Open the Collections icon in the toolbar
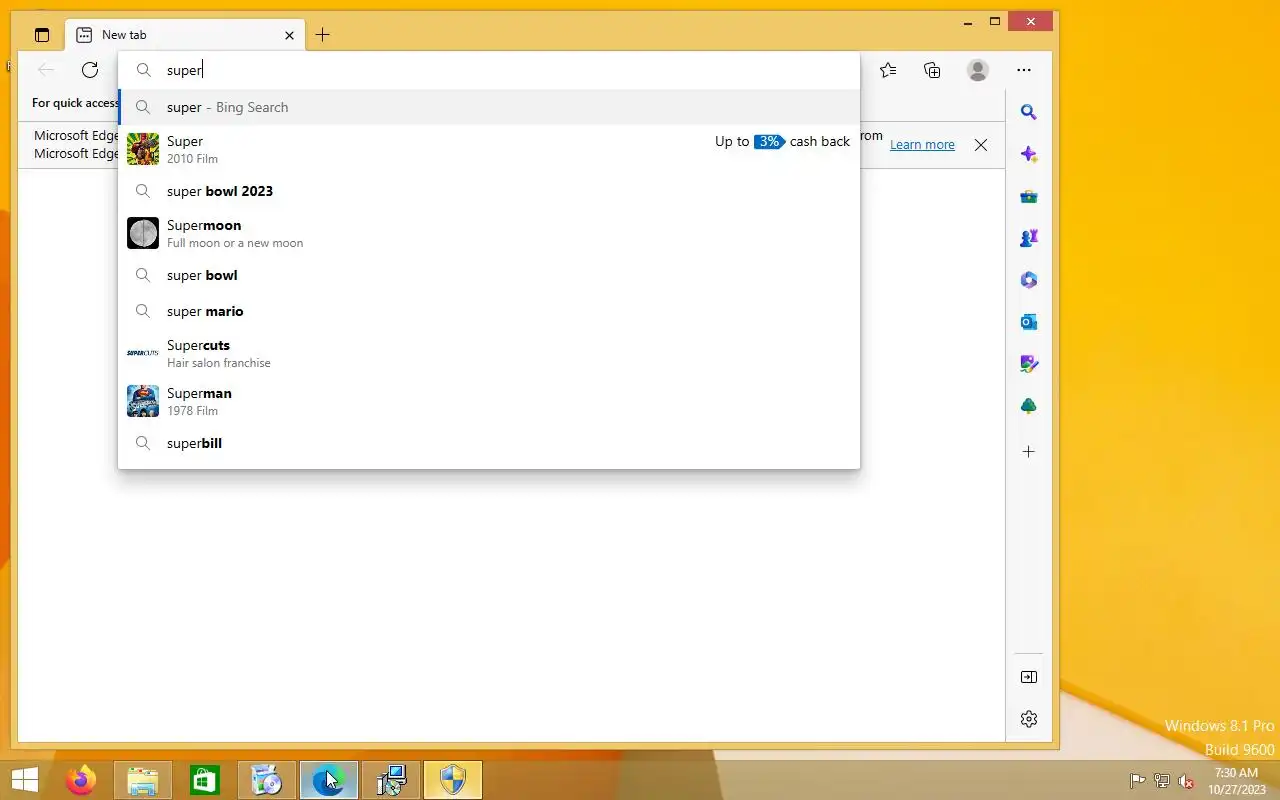The image size is (1280, 800). 932,70
